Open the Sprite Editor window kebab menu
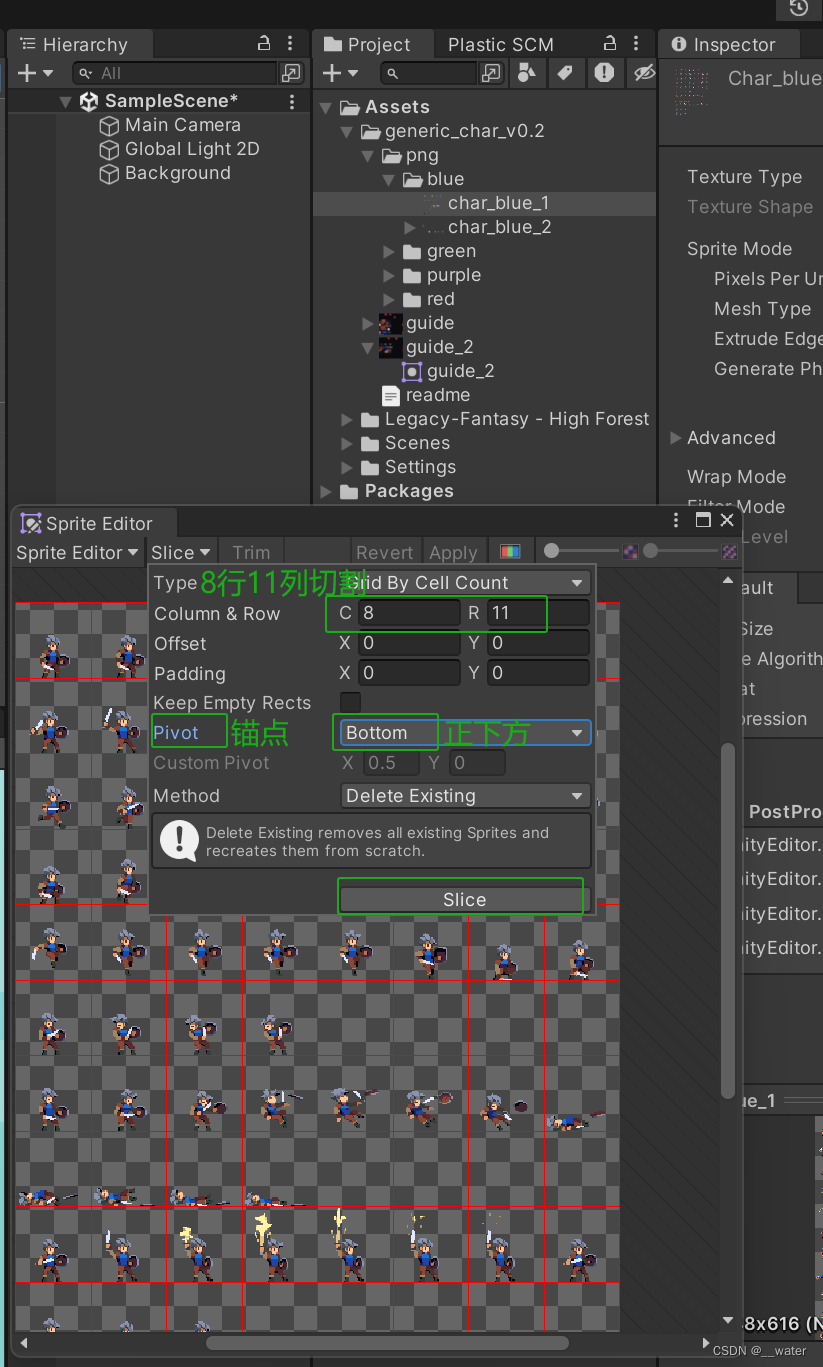This screenshot has height=1367, width=823. pyautogui.click(x=678, y=520)
